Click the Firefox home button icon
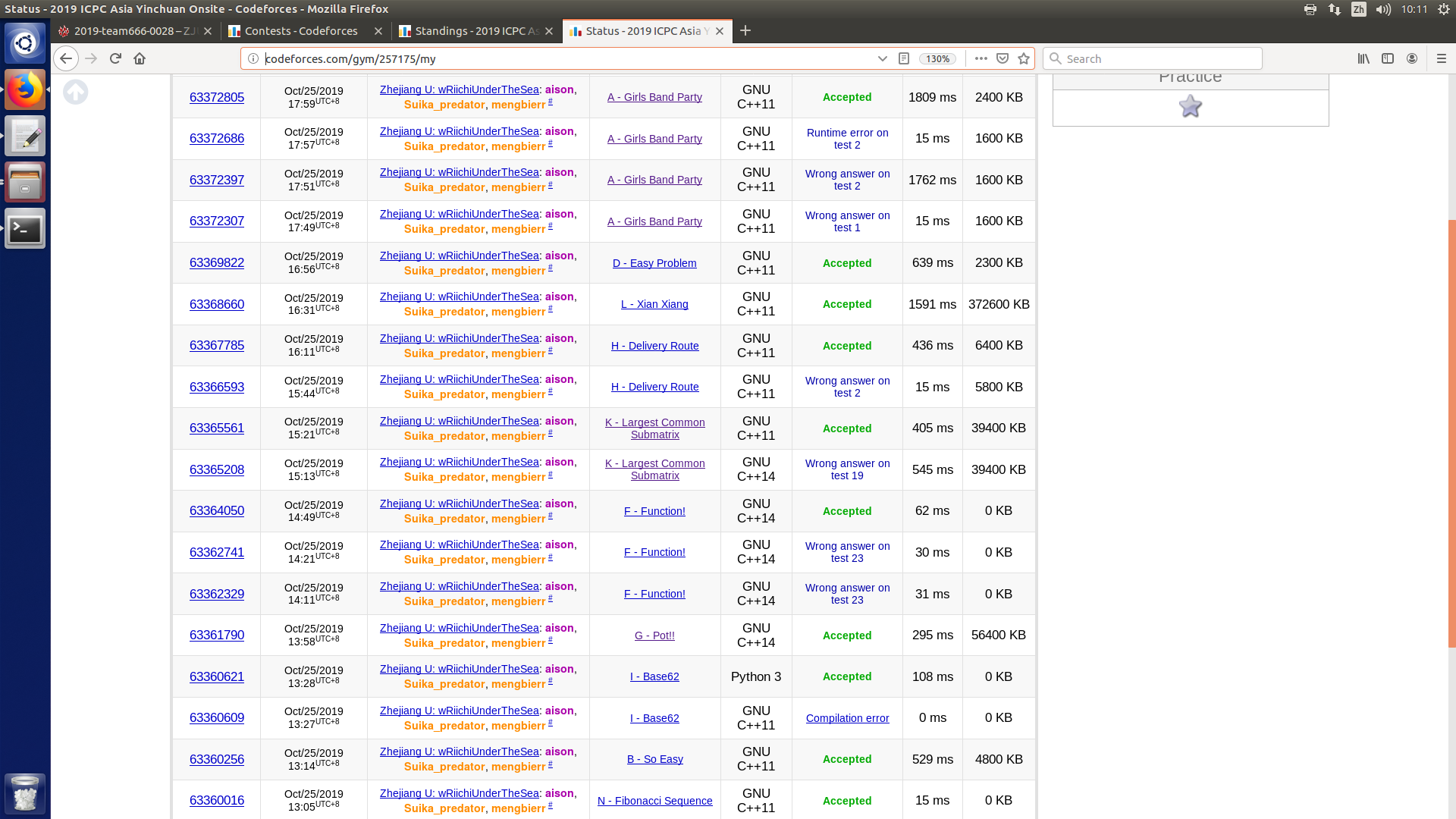Viewport: 1456px width, 819px height. [140, 58]
